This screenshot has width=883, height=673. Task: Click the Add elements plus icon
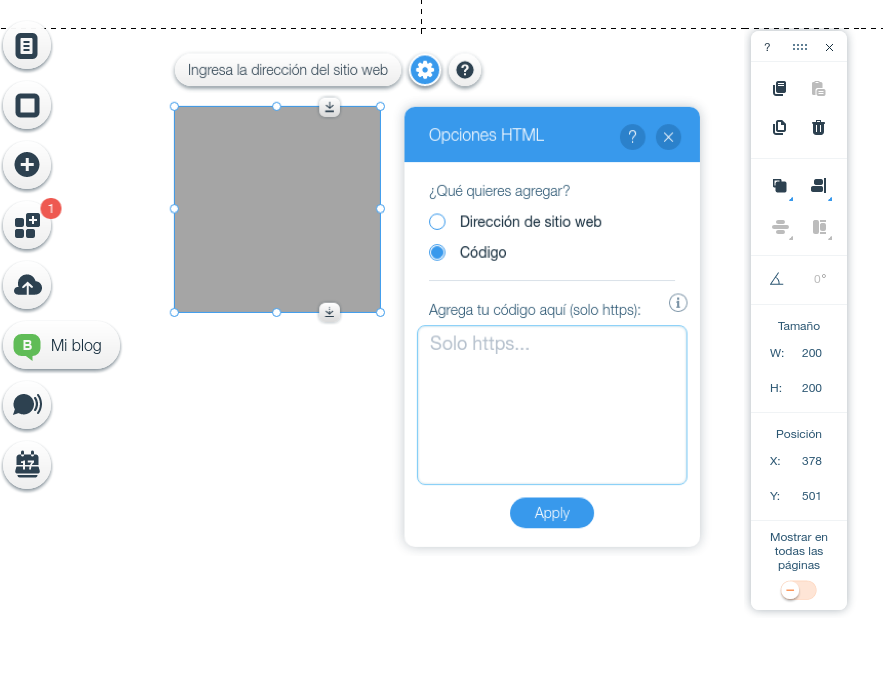[27, 165]
